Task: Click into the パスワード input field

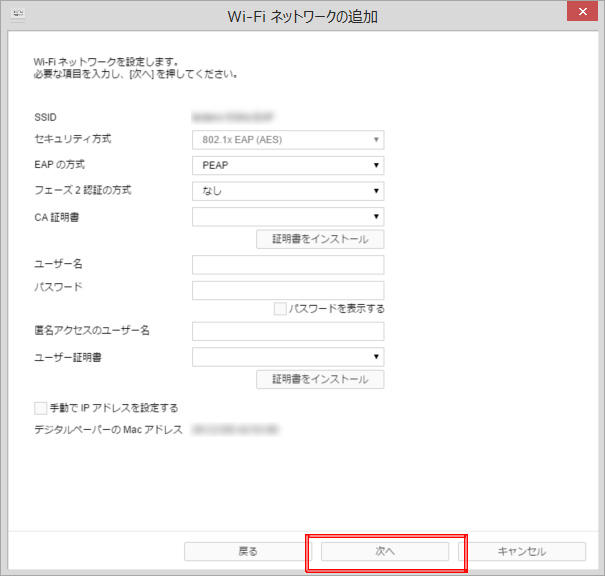Action: pos(287,290)
